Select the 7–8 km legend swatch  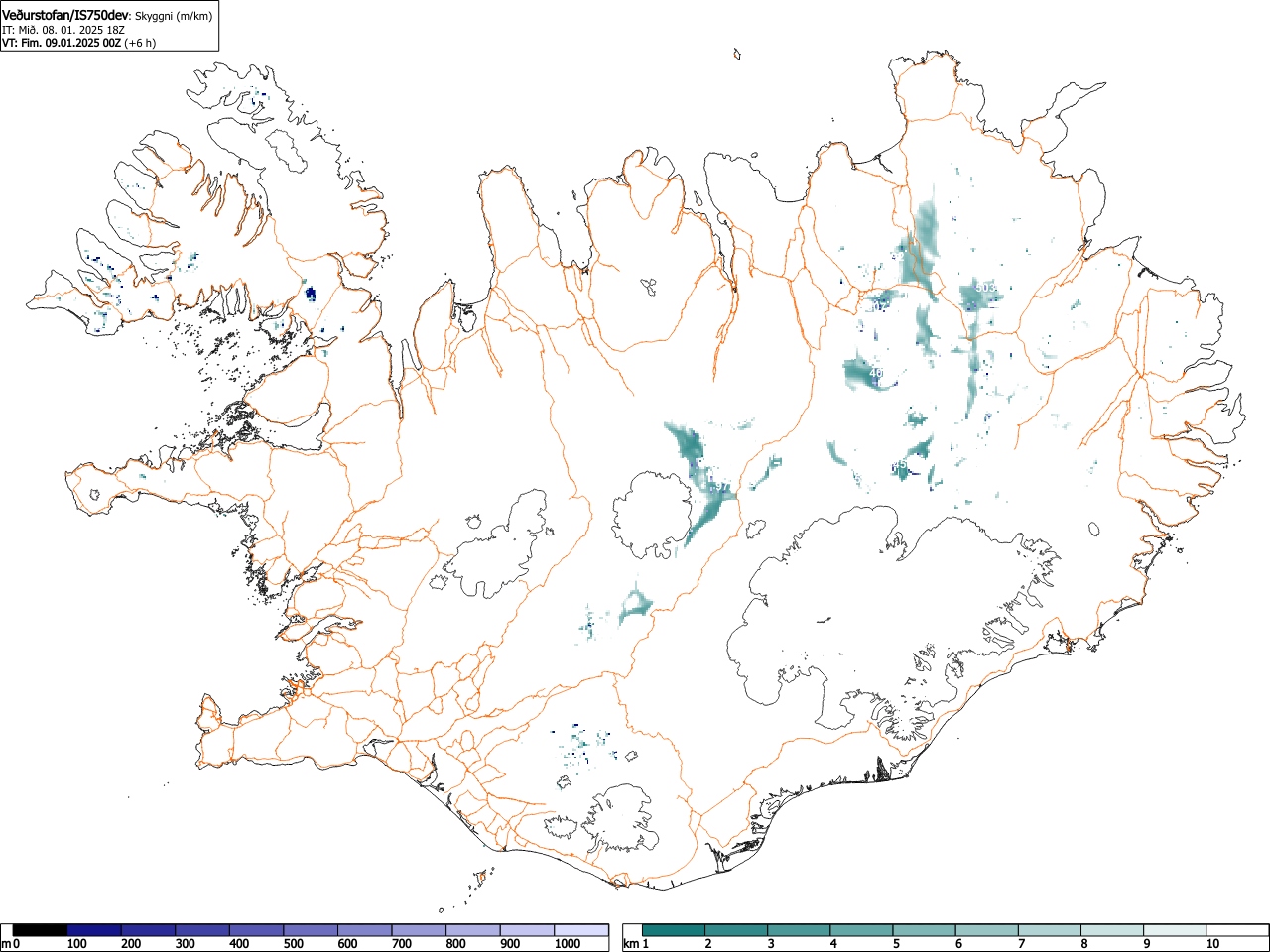pyautogui.click(x=1049, y=930)
